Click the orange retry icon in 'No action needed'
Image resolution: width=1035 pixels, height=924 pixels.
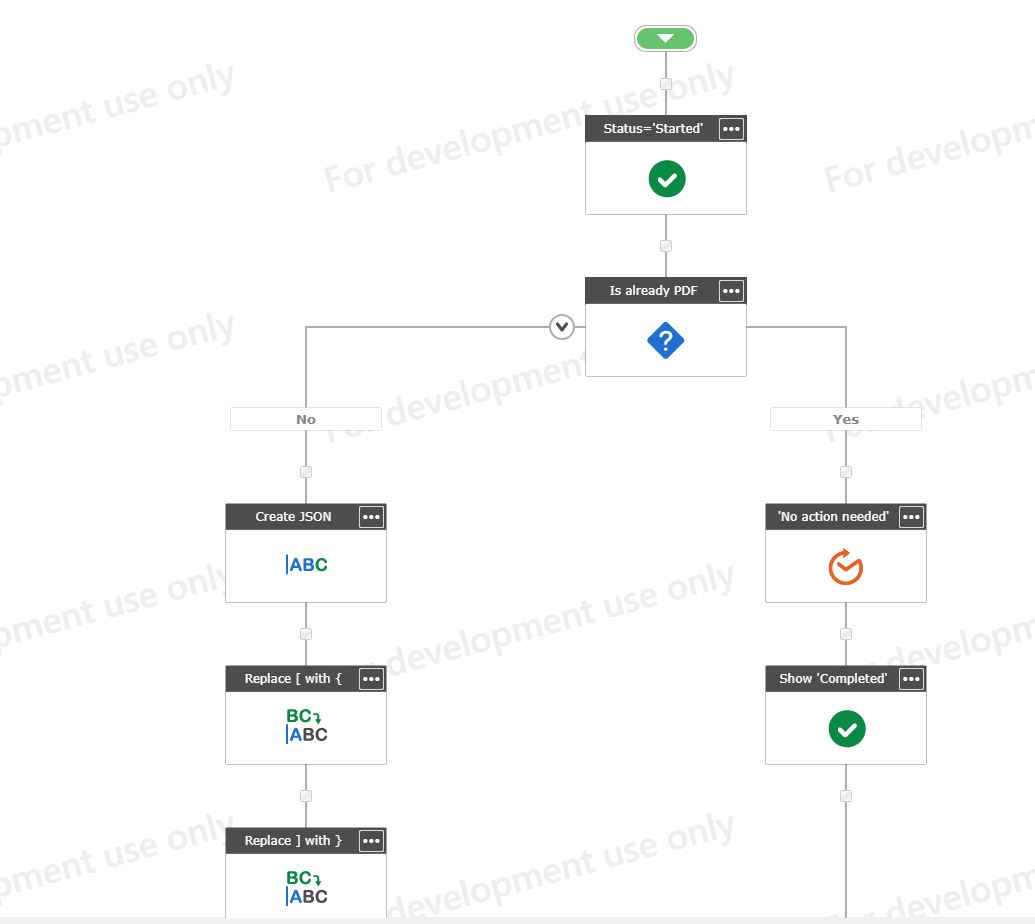pos(846,566)
